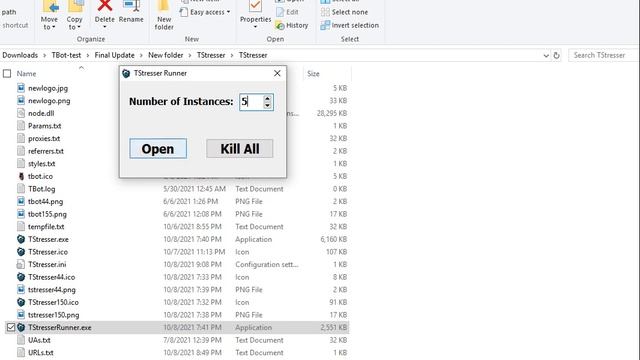Click the TStresser Runner title icon

tap(126, 73)
